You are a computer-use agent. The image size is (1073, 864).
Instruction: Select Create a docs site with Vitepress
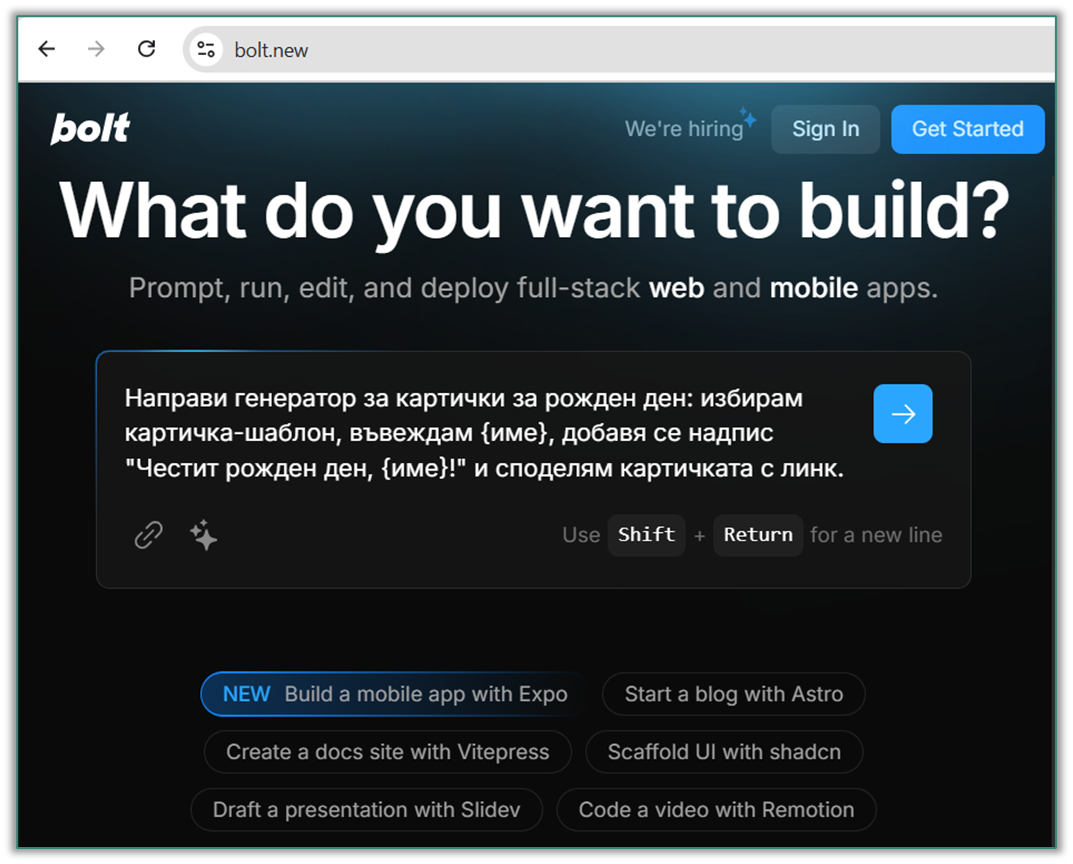coord(387,752)
